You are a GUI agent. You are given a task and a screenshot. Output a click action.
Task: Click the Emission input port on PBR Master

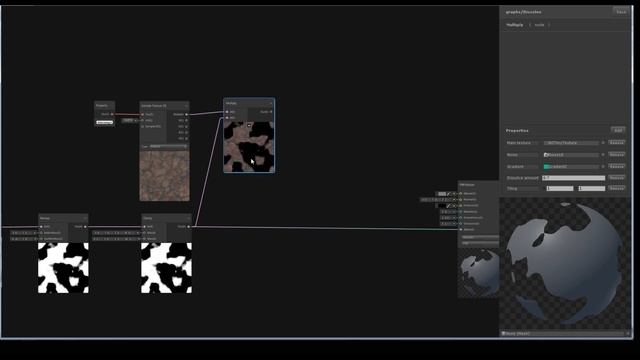click(x=461, y=205)
